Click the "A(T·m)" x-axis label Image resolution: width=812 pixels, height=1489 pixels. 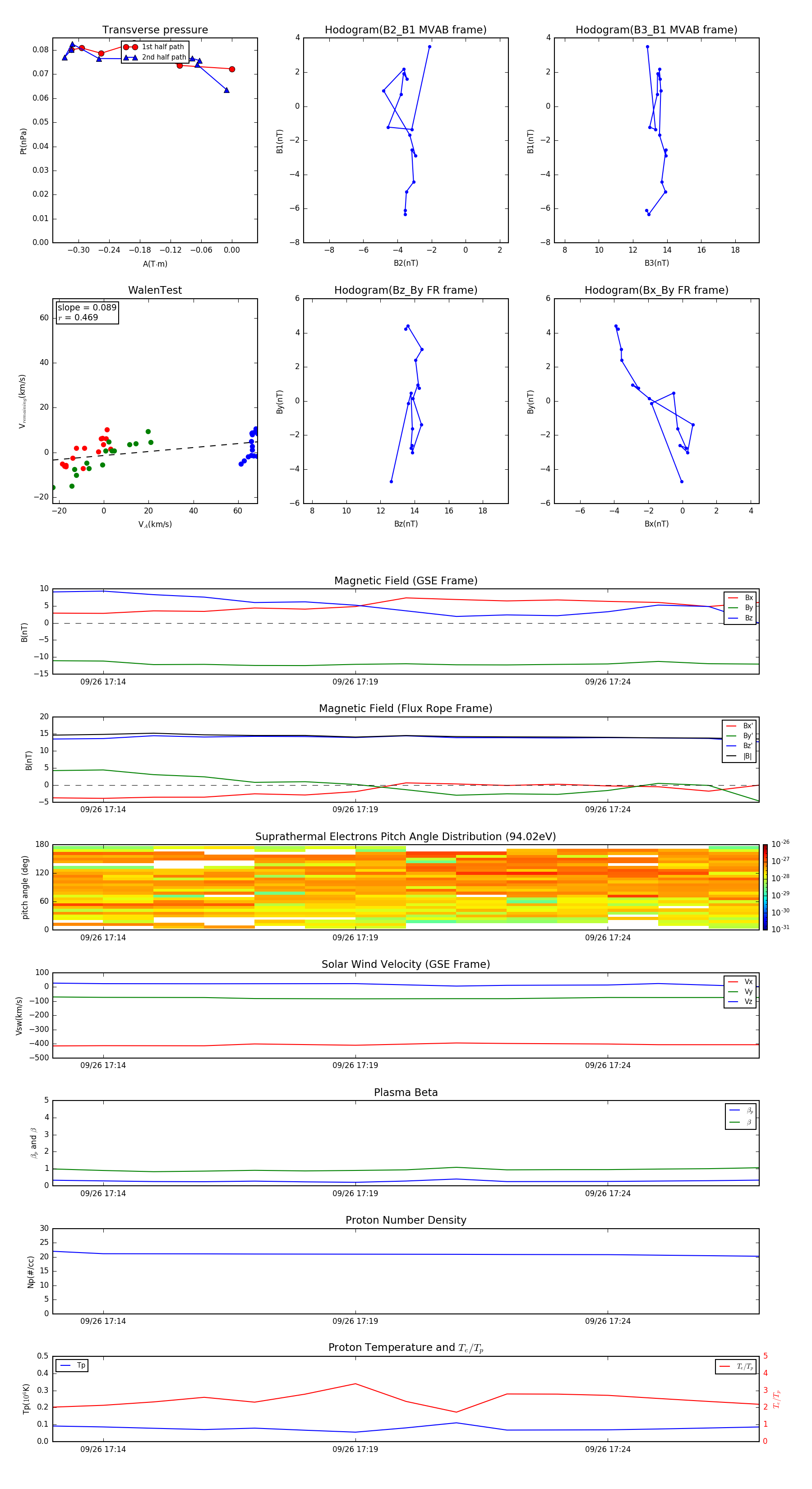pos(155,264)
